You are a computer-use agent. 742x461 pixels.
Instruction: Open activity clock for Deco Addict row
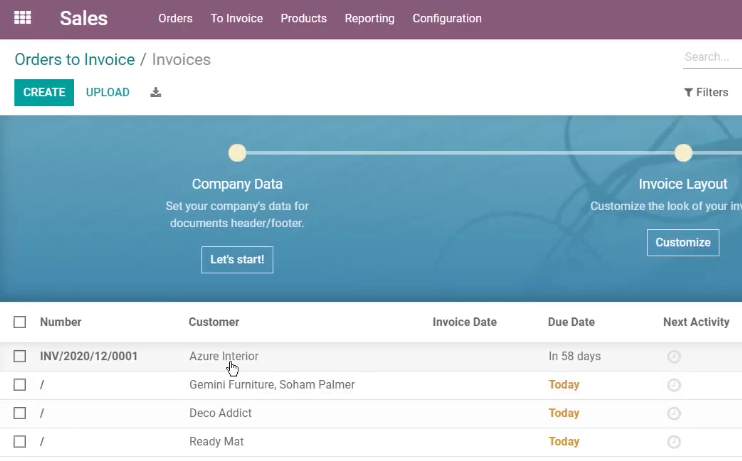[674, 413]
